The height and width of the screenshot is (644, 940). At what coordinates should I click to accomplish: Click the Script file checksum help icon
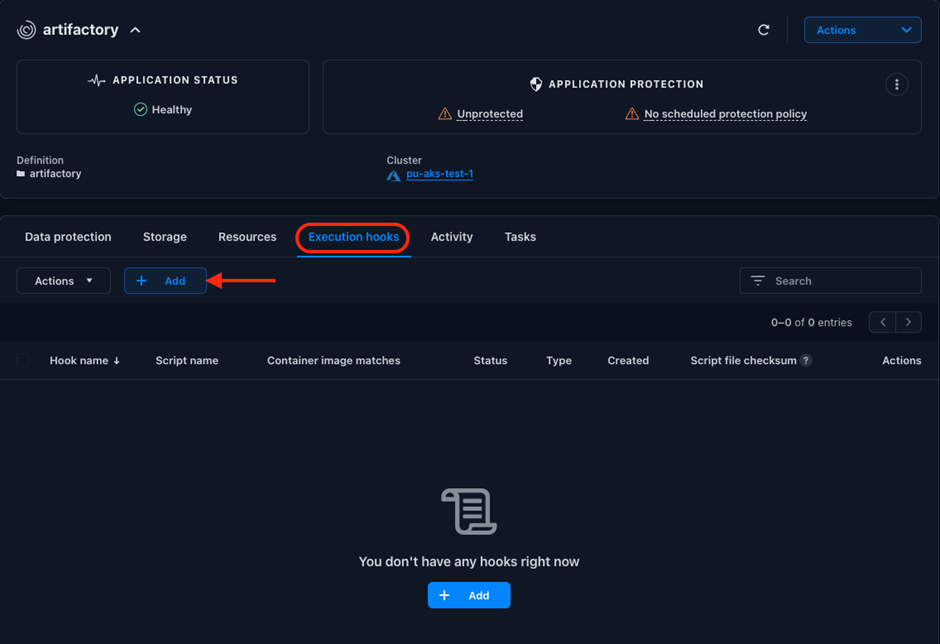806,360
